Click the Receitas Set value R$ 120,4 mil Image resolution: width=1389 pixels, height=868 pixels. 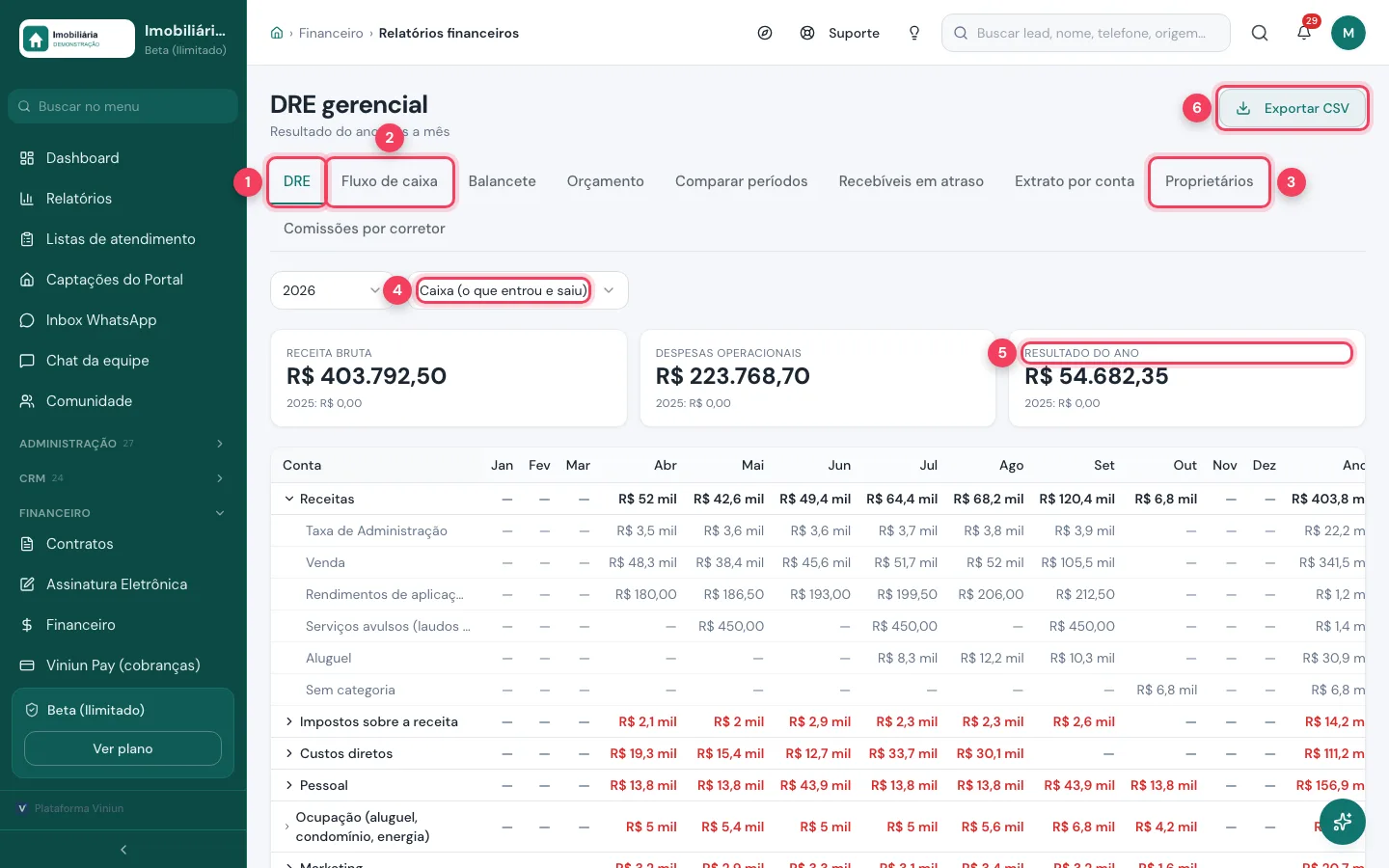(x=1076, y=499)
